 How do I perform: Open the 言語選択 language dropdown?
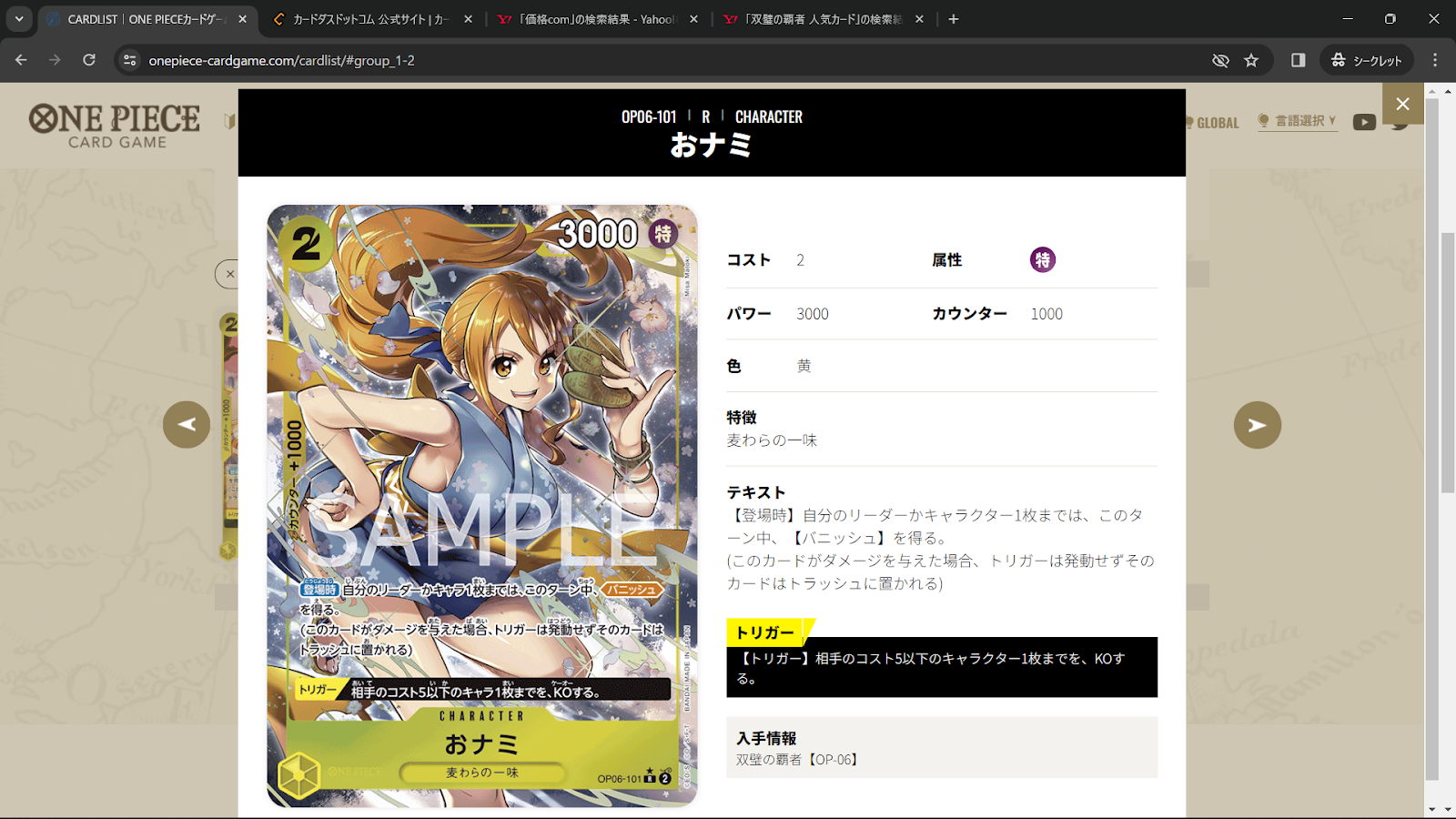tap(1298, 121)
